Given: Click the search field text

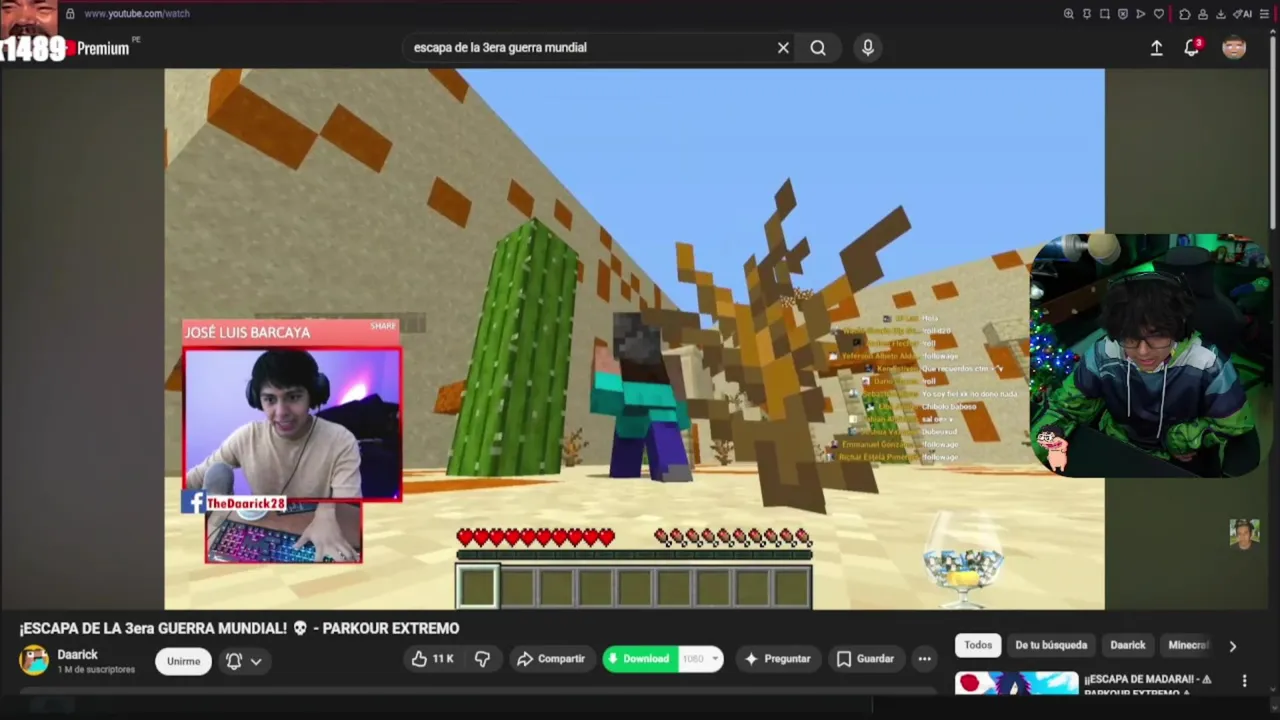Looking at the screenshot, I should [500, 47].
